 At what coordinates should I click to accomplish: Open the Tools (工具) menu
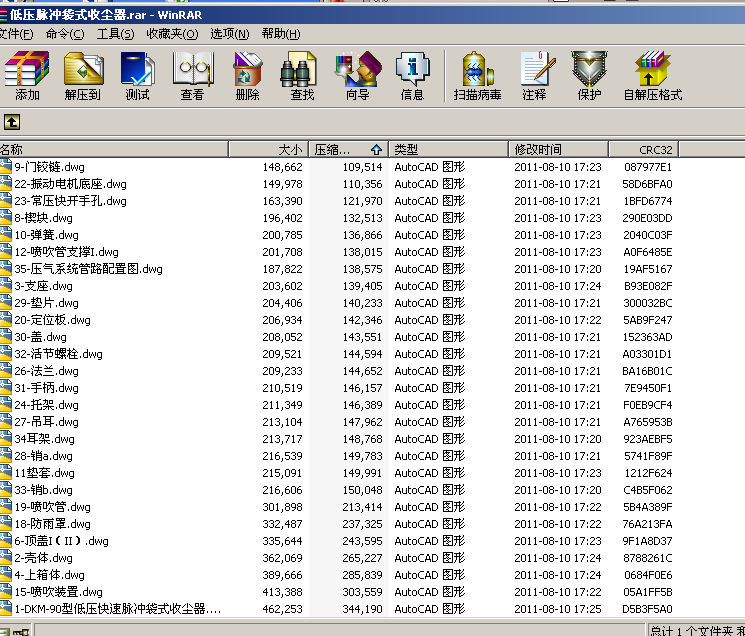click(x=115, y=34)
